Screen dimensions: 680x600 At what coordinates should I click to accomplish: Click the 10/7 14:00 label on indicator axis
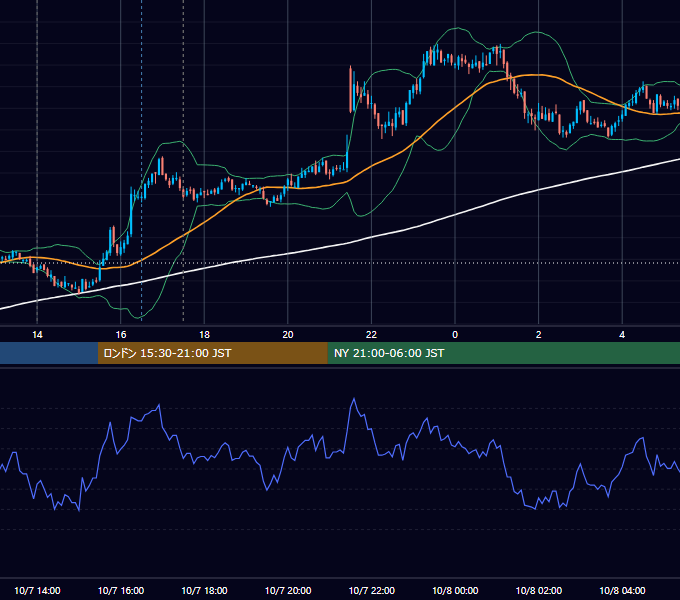point(37,590)
